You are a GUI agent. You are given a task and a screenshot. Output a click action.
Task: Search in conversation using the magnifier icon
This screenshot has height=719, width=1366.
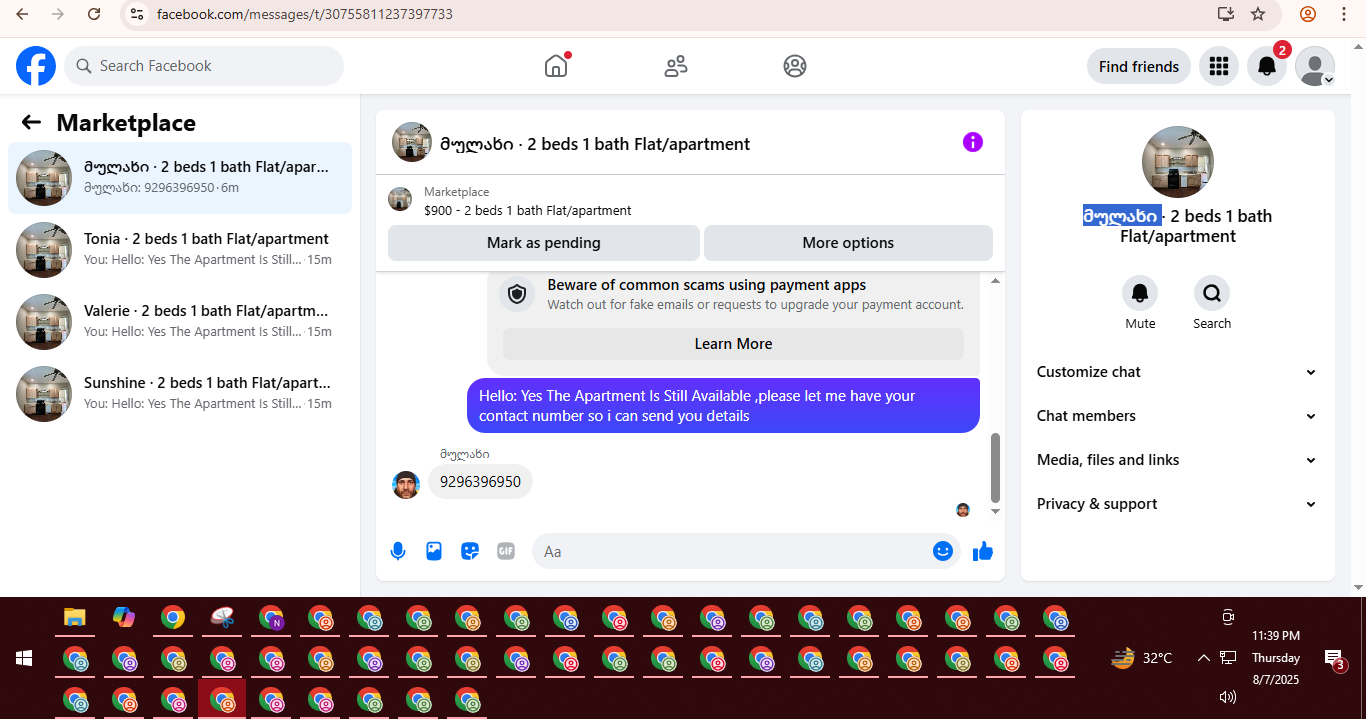tap(1212, 293)
